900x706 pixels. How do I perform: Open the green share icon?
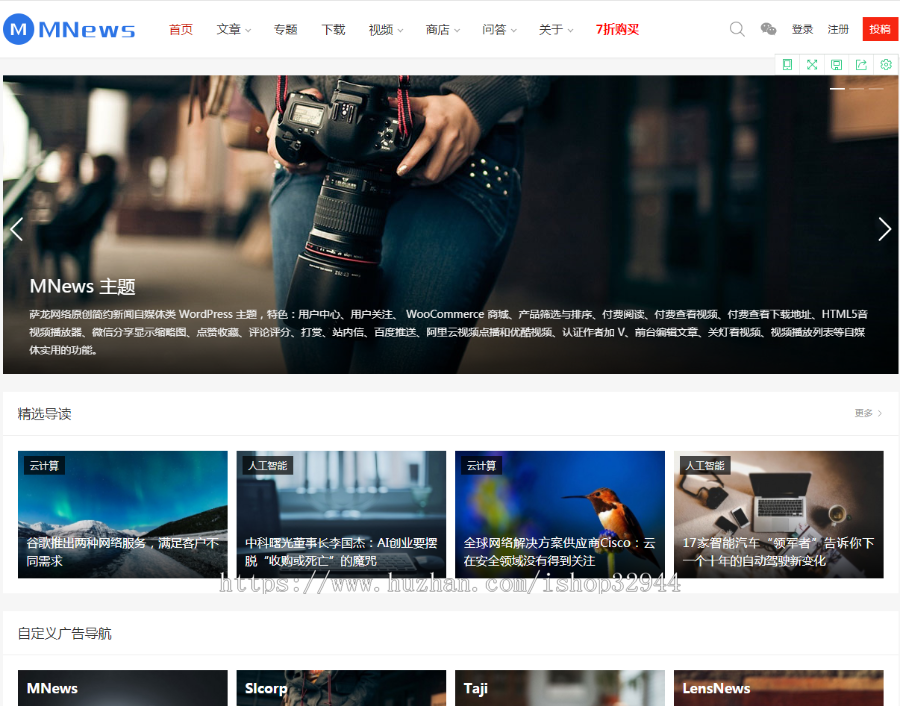point(861,63)
